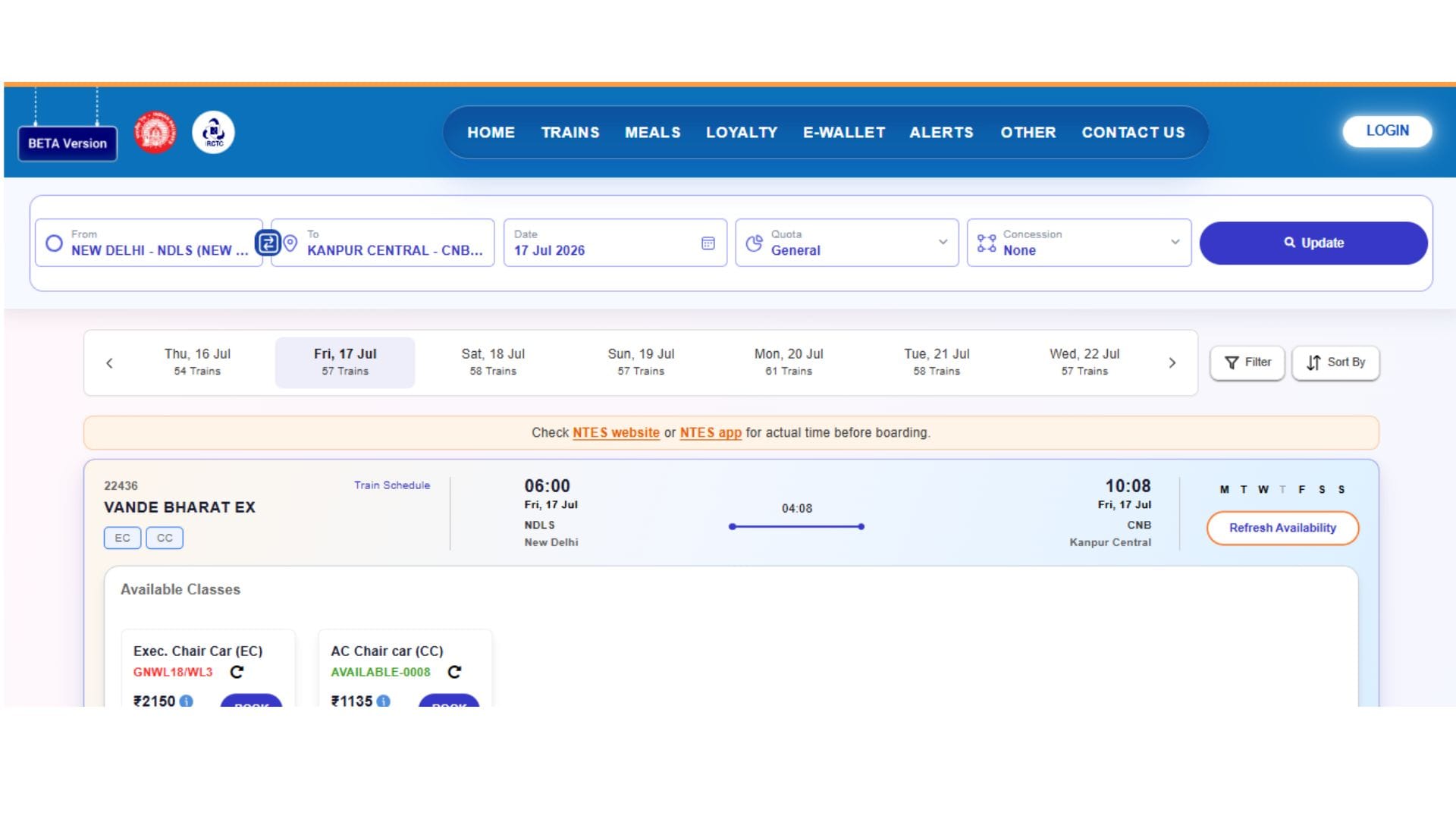Image resolution: width=1456 pixels, height=819 pixels.
Task: Click journey duration 04:08
Action: point(797,508)
